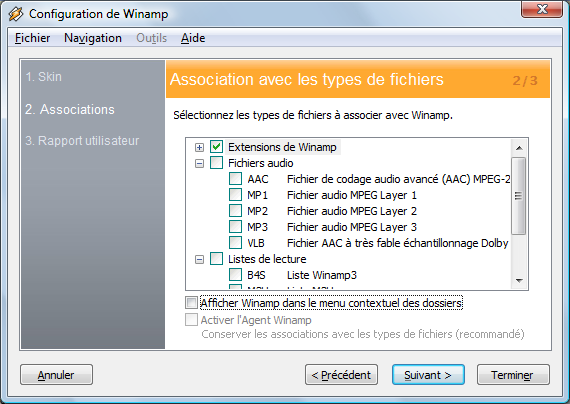This screenshot has height=404, width=570.
Task: Go to step 1. Skin
Action: (44, 77)
